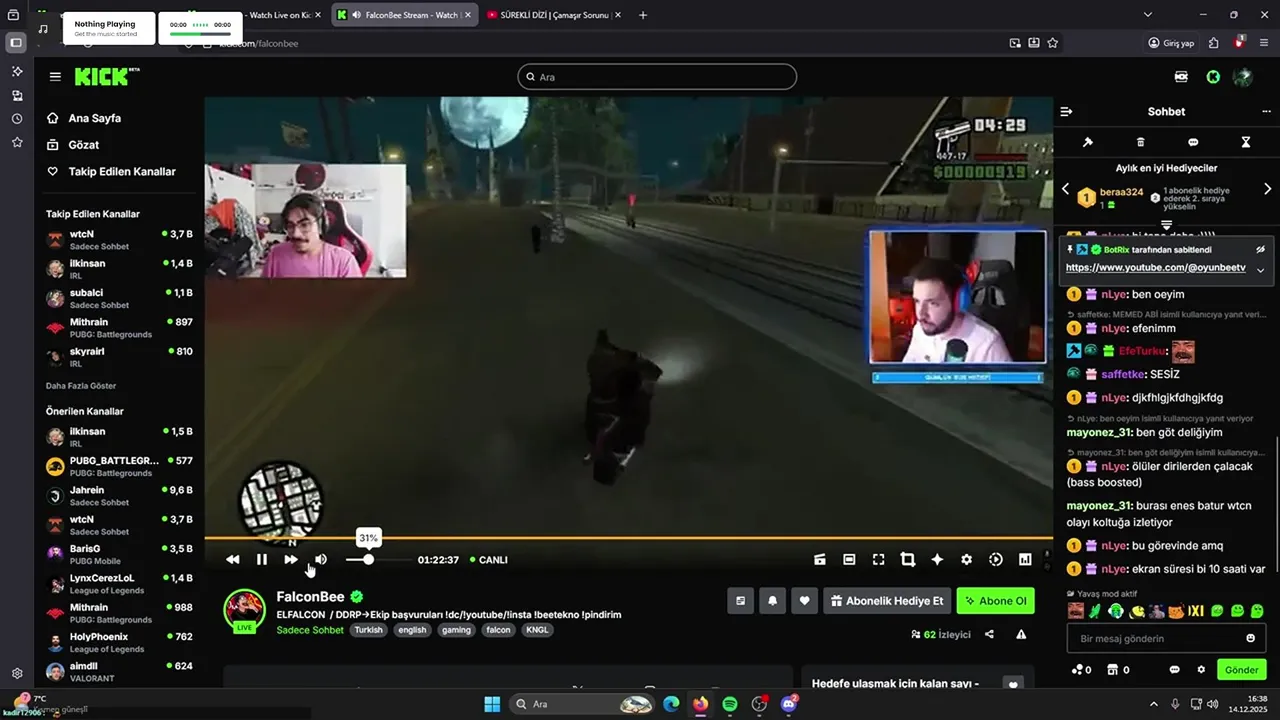Open Jahrein in recommended channels
Image resolution: width=1280 pixels, height=720 pixels.
tap(120, 496)
